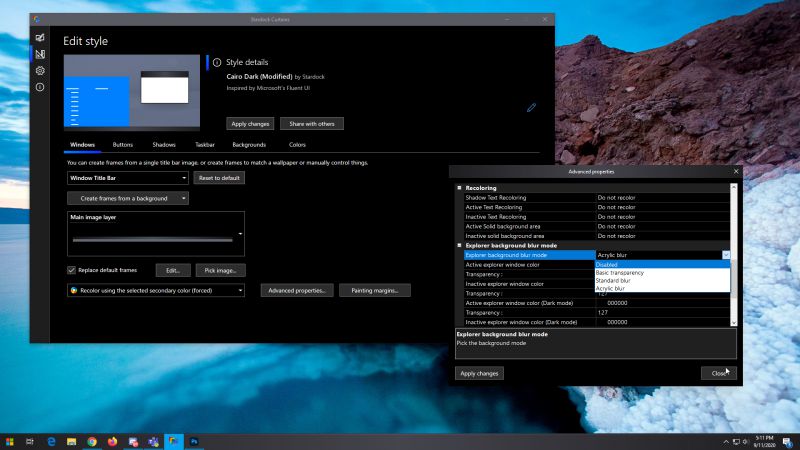Click the info icon in the left sidebar
Screen dimensions: 800x450
[x=40, y=87]
